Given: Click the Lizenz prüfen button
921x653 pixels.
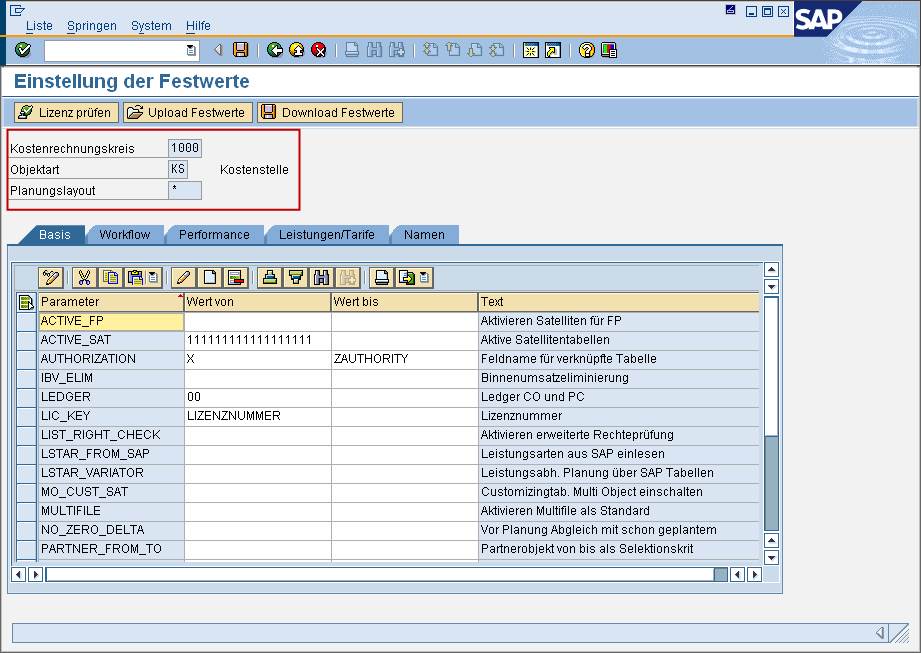Looking at the screenshot, I should pyautogui.click(x=66, y=112).
